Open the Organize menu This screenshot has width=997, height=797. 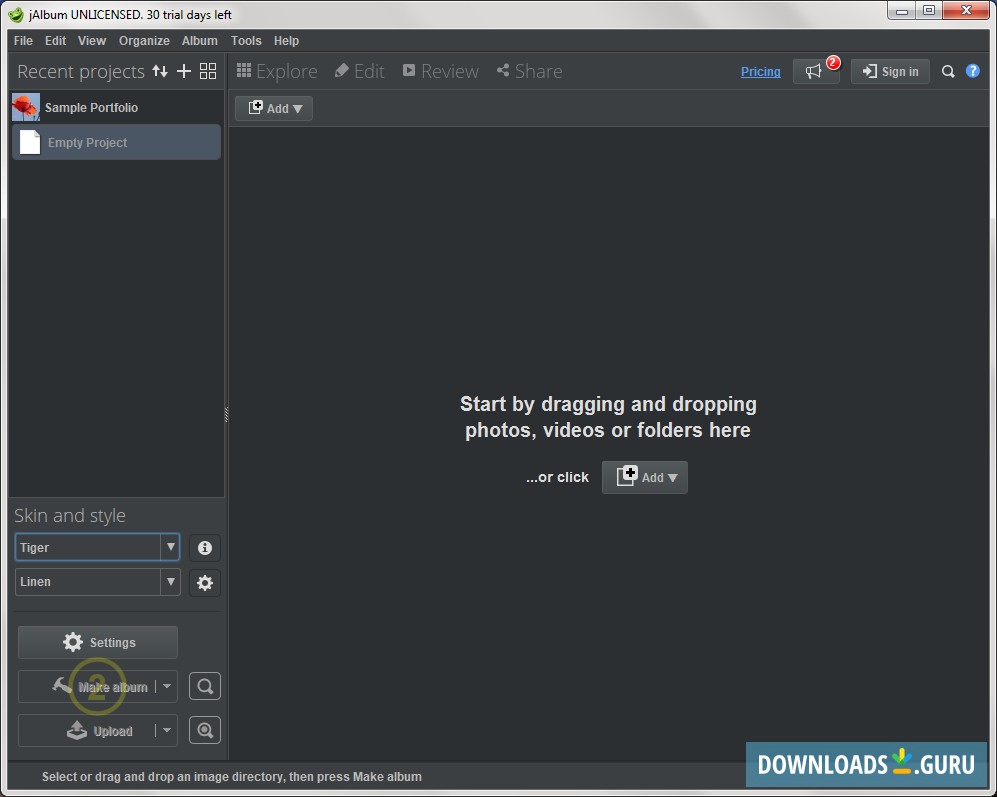coord(144,41)
